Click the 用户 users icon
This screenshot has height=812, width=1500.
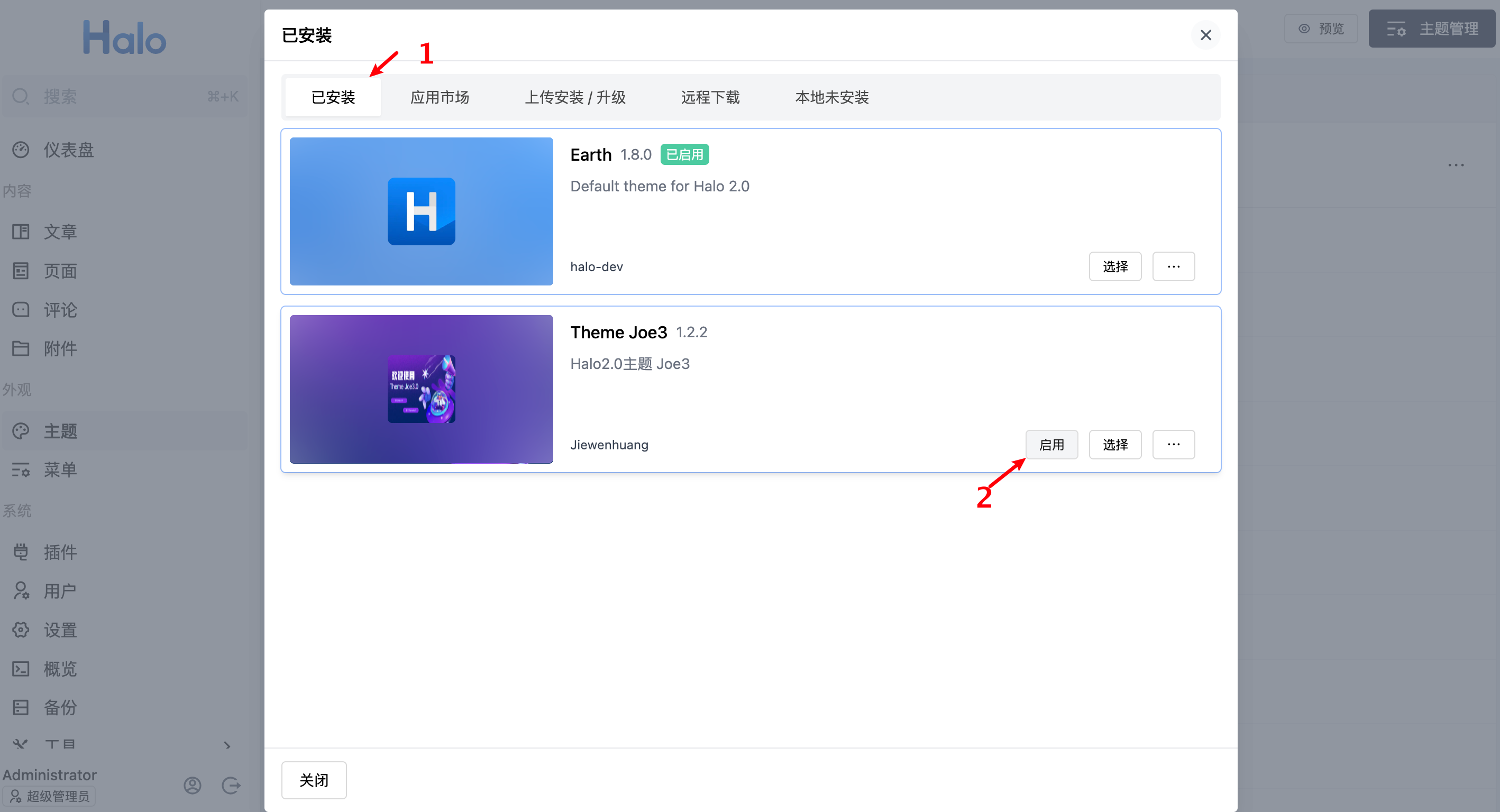pyautogui.click(x=21, y=591)
